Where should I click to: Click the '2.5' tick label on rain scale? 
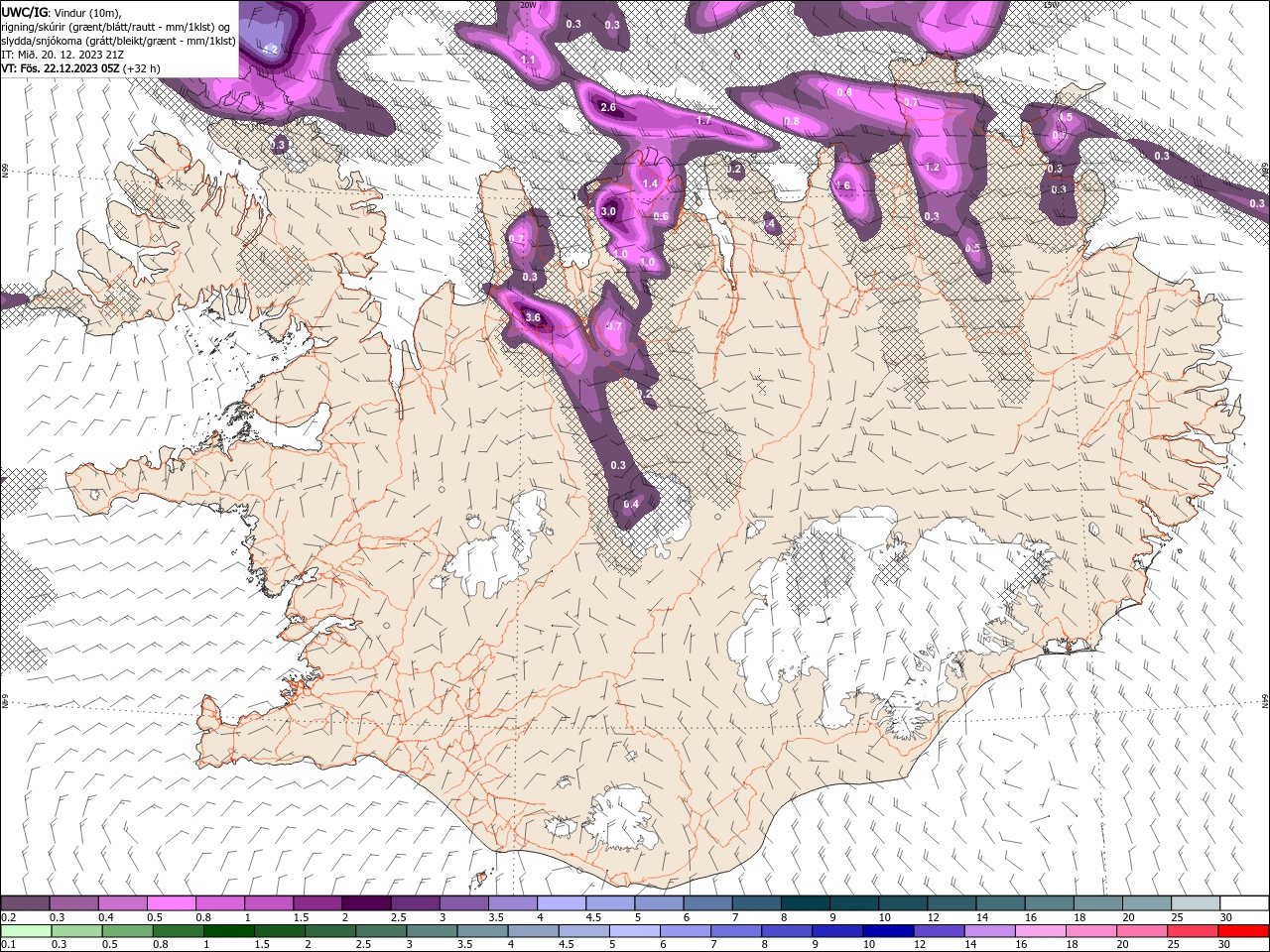364,945
